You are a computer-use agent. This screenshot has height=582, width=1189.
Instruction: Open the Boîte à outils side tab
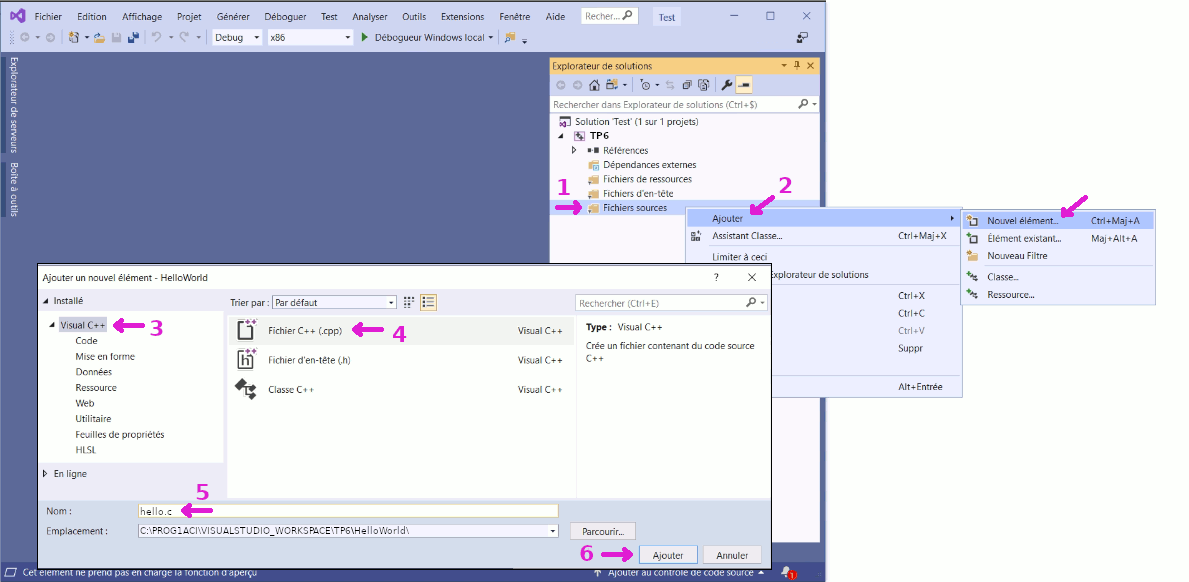pos(14,189)
